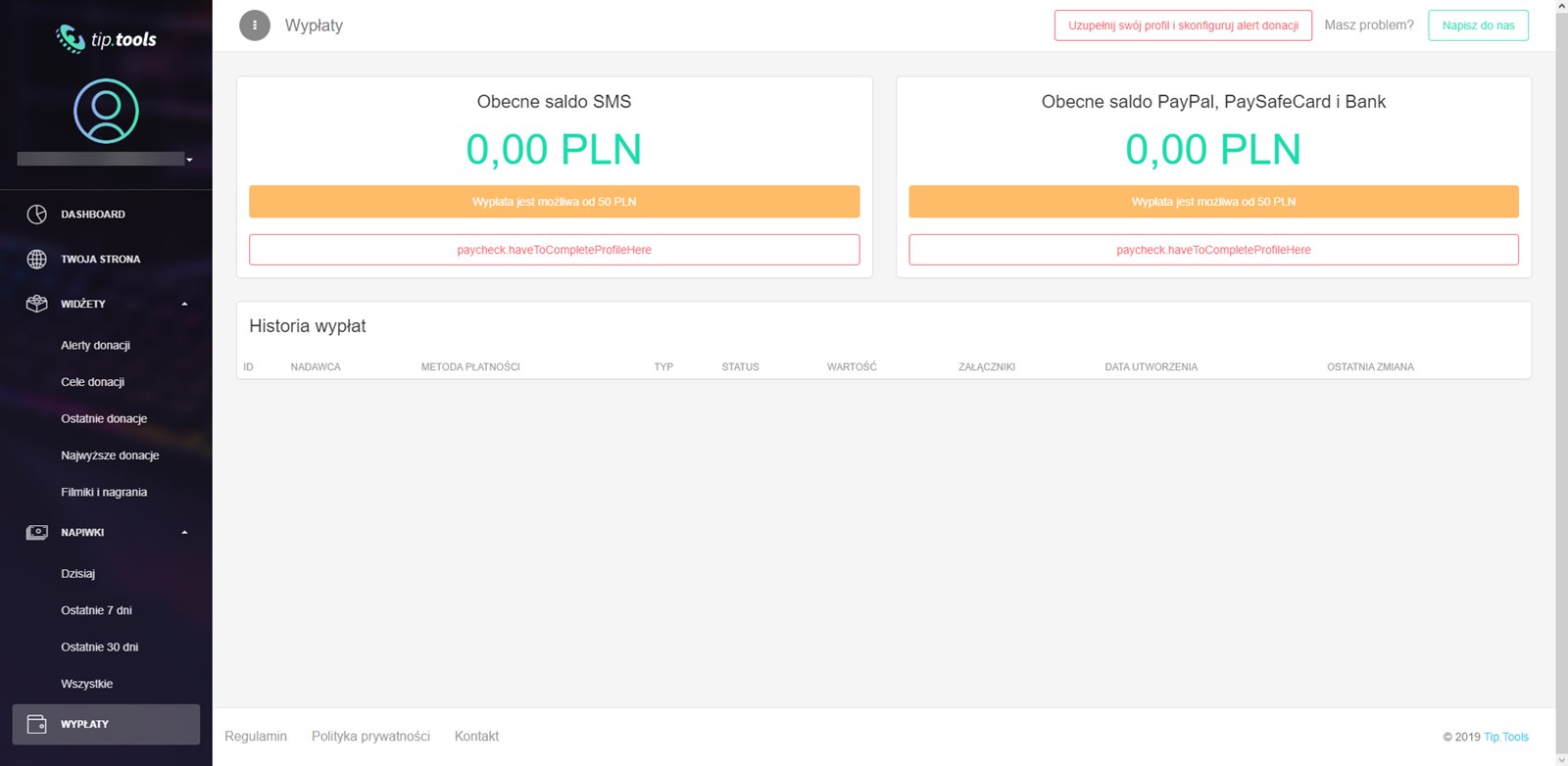The image size is (1568, 766).
Task: Collapse the Widżety section arrow
Action: (184, 305)
